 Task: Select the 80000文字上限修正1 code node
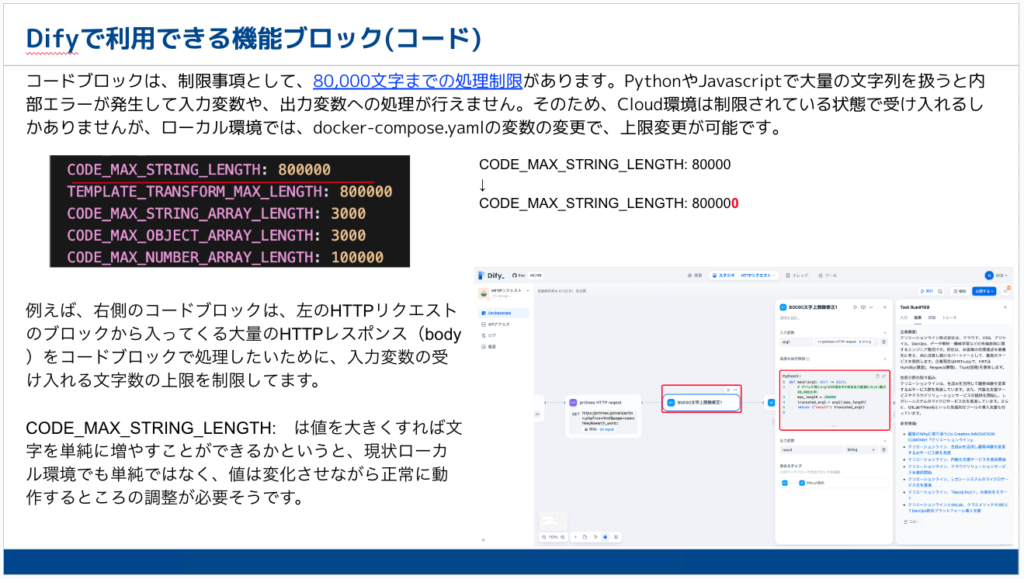point(701,402)
